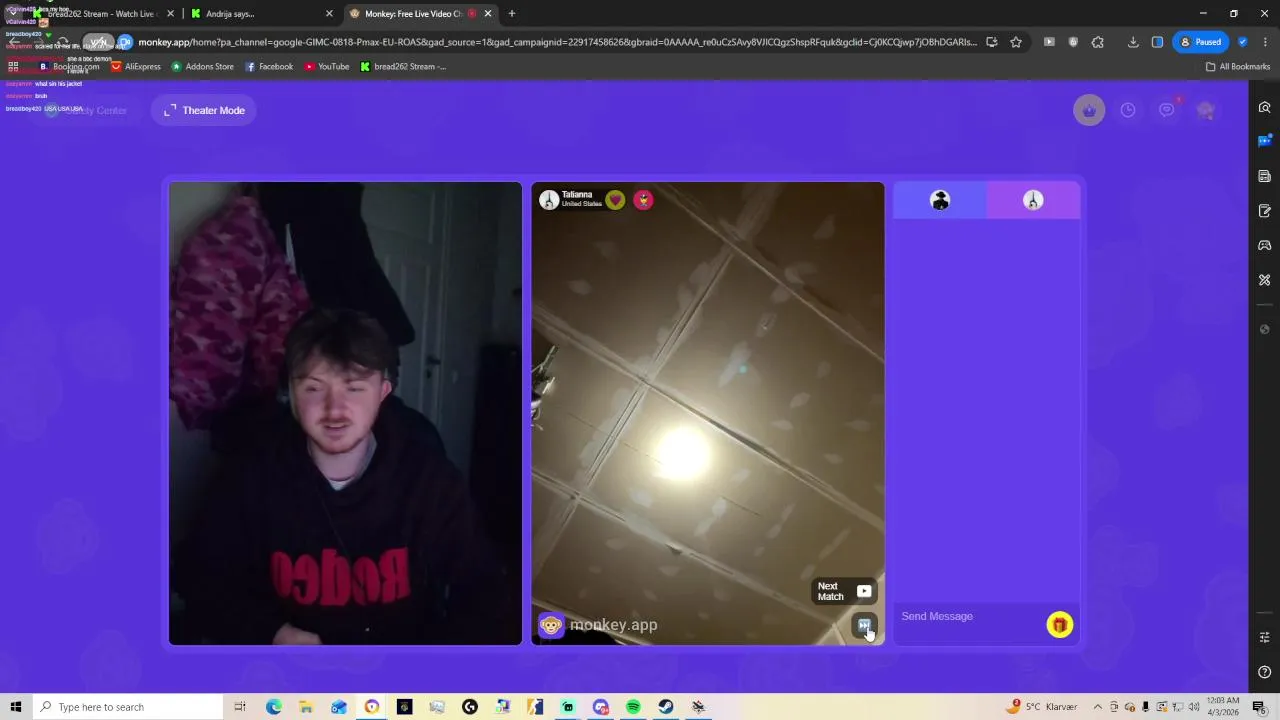Open the crown premium icon

[x=1089, y=110]
